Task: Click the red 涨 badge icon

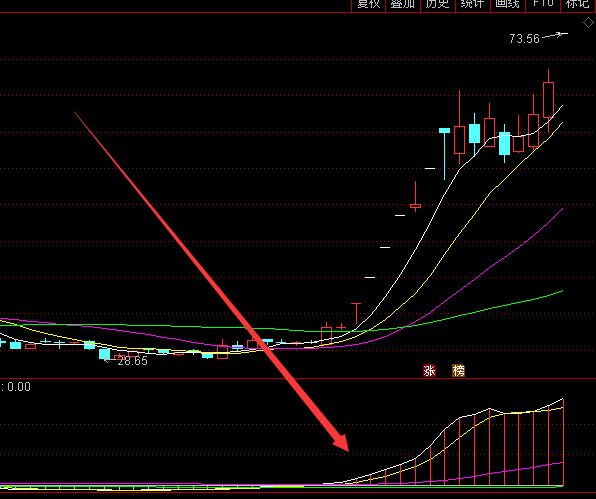Action: click(x=429, y=370)
